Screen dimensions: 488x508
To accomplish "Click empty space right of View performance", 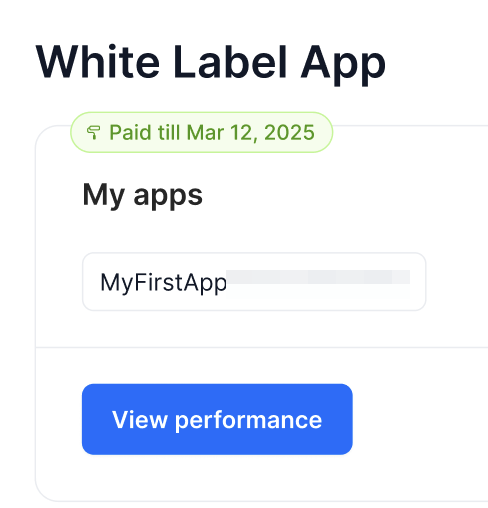I will click(x=420, y=419).
